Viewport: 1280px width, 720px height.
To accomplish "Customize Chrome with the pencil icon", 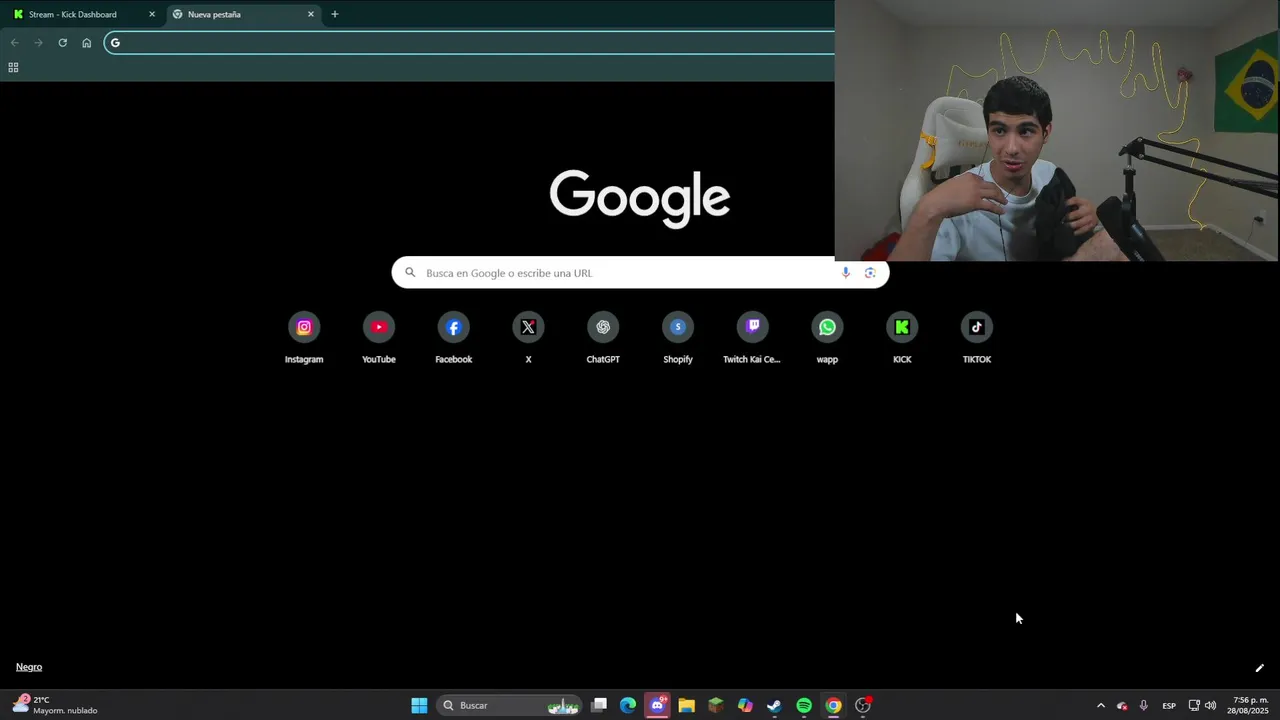I will (x=1259, y=668).
